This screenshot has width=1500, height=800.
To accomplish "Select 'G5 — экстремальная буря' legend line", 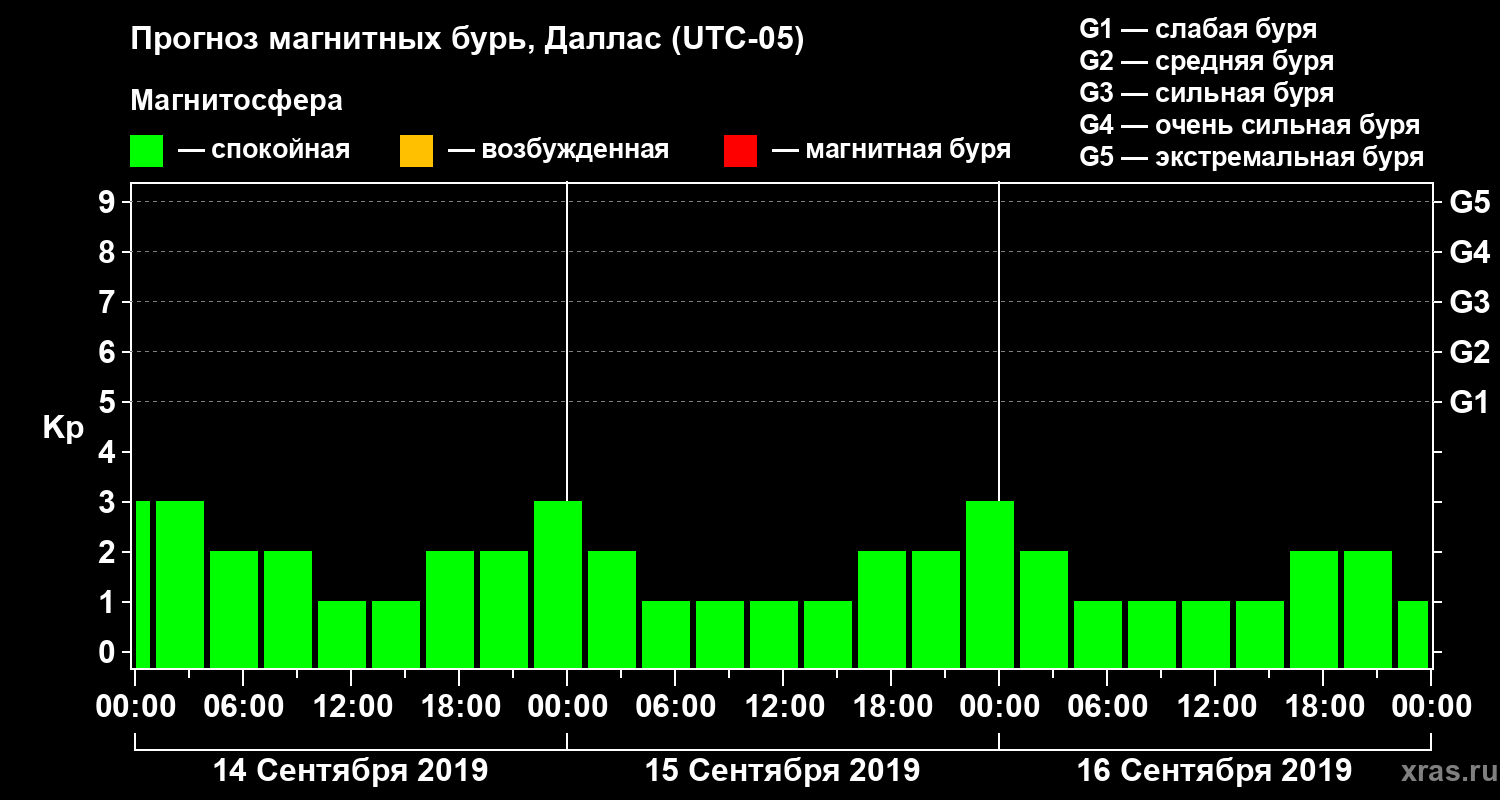I will pos(1252,157).
